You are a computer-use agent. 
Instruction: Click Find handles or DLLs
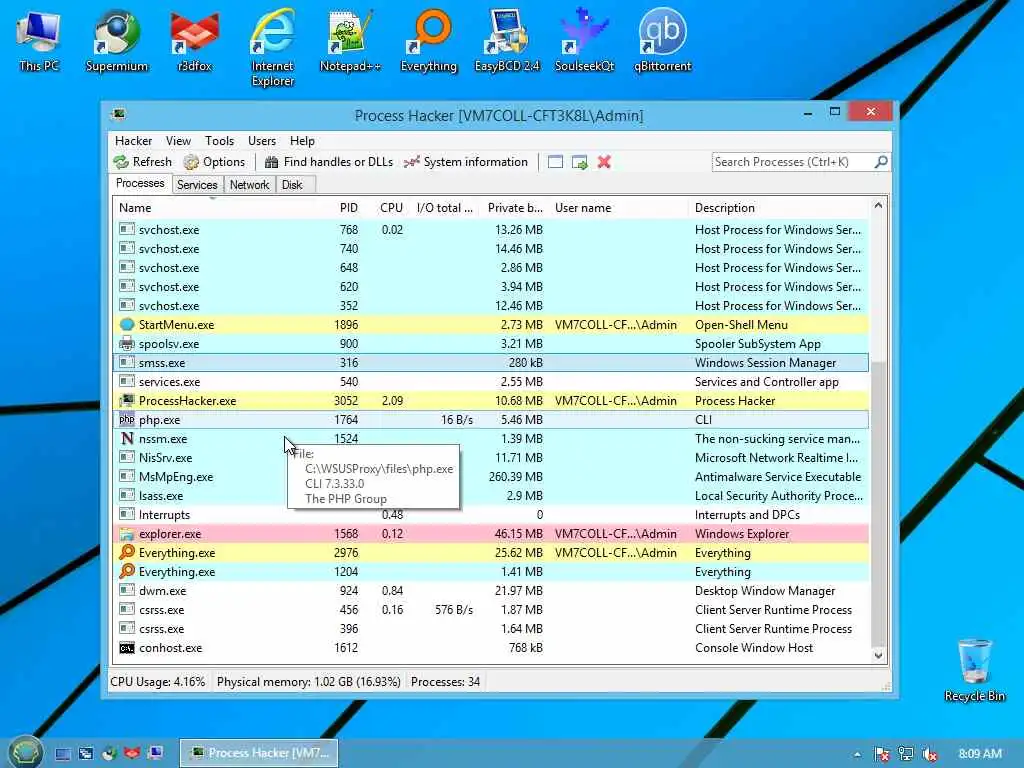point(329,162)
